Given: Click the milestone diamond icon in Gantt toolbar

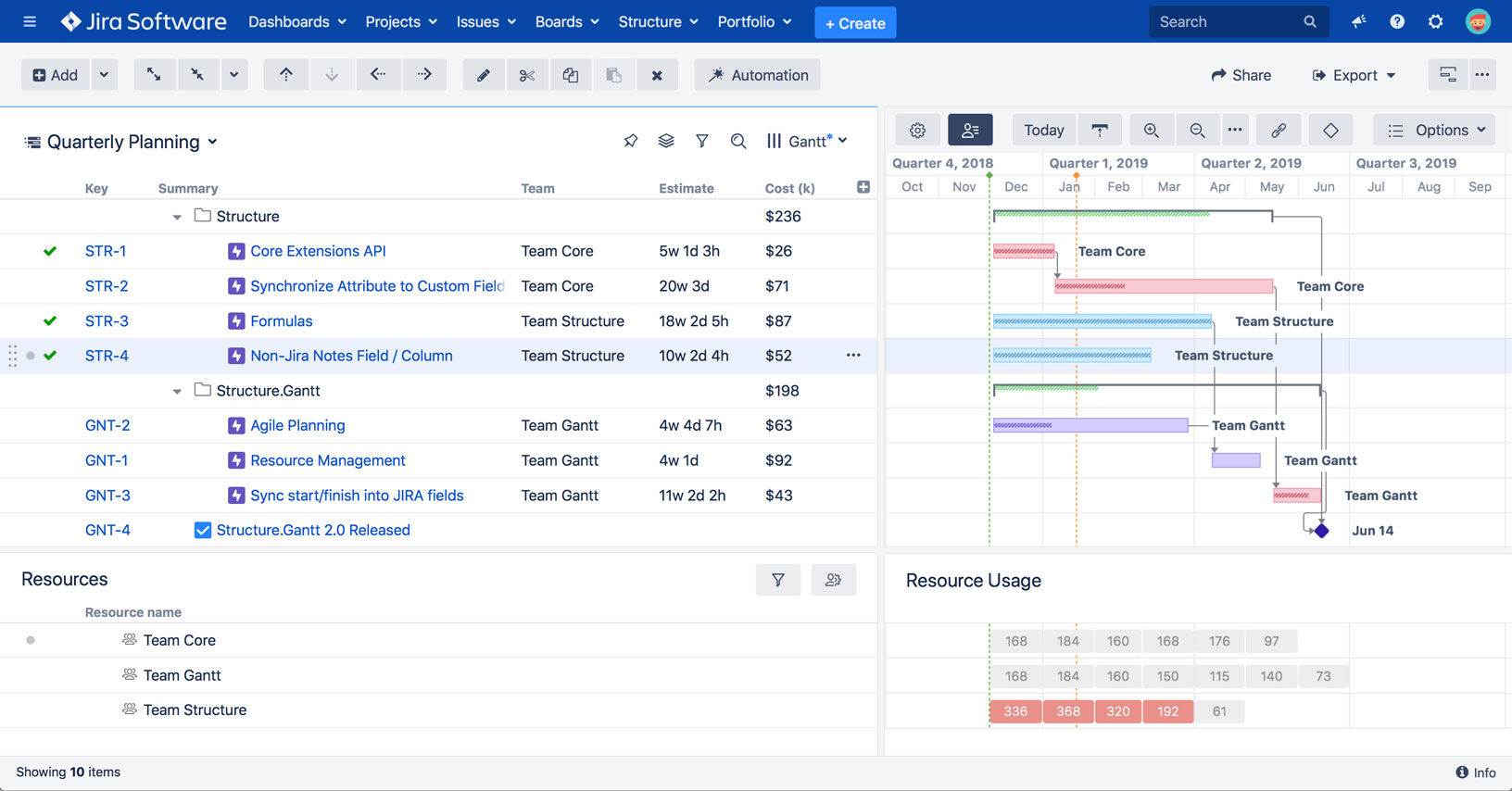Looking at the screenshot, I should tap(1330, 131).
